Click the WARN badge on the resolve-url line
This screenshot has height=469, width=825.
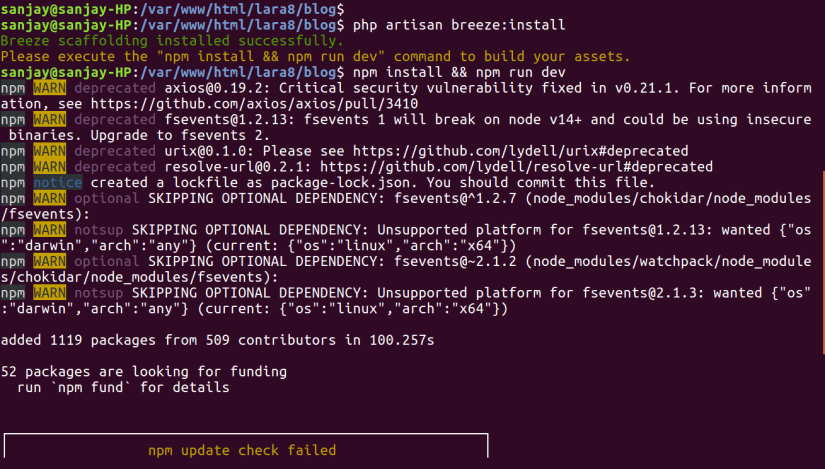coord(49,167)
